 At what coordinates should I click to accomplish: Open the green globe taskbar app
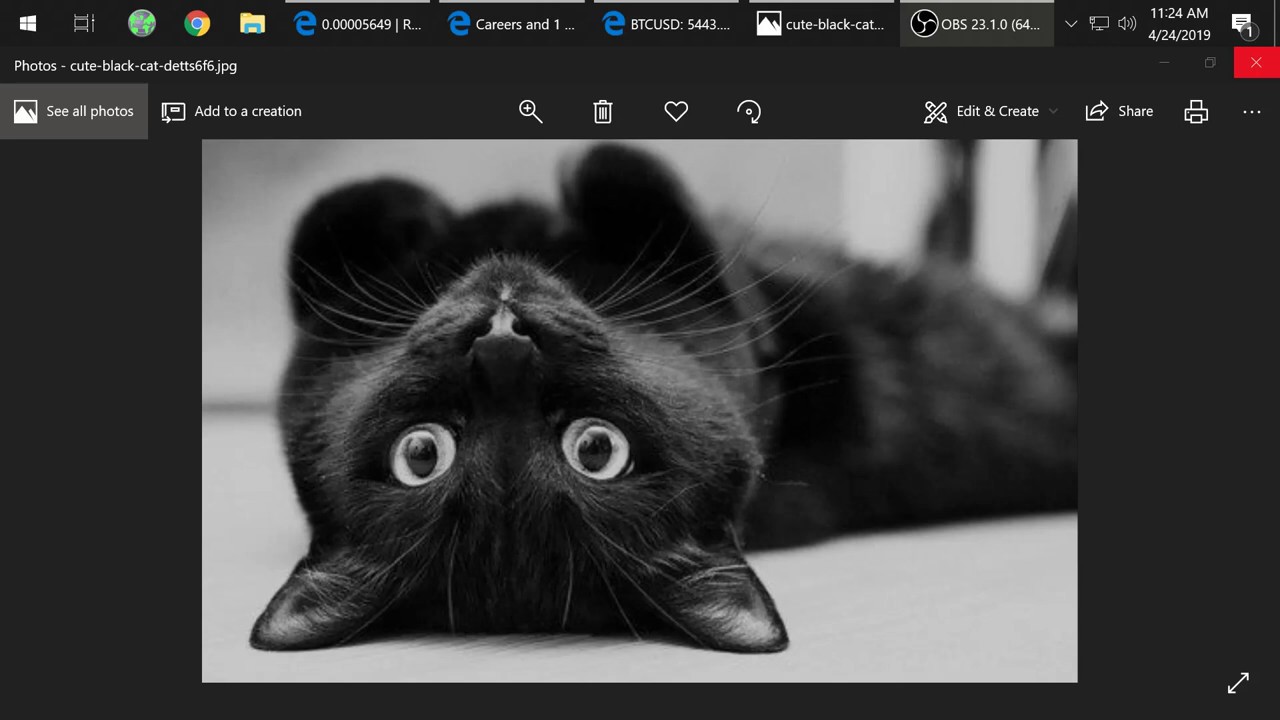tap(142, 24)
